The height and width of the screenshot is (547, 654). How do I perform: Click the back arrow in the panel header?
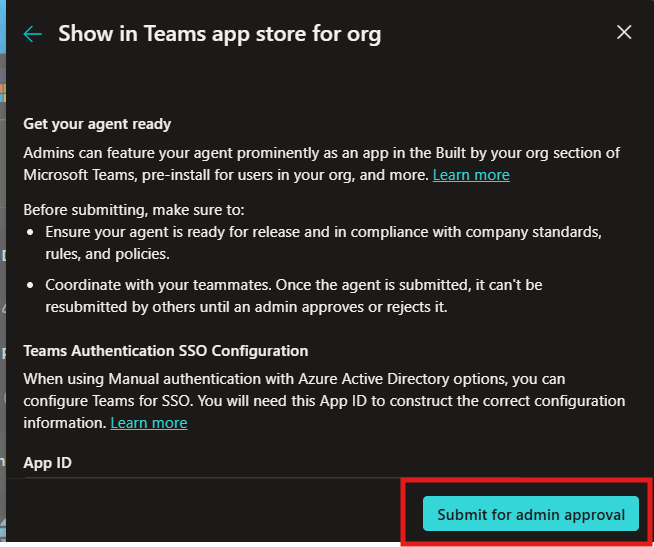click(33, 34)
